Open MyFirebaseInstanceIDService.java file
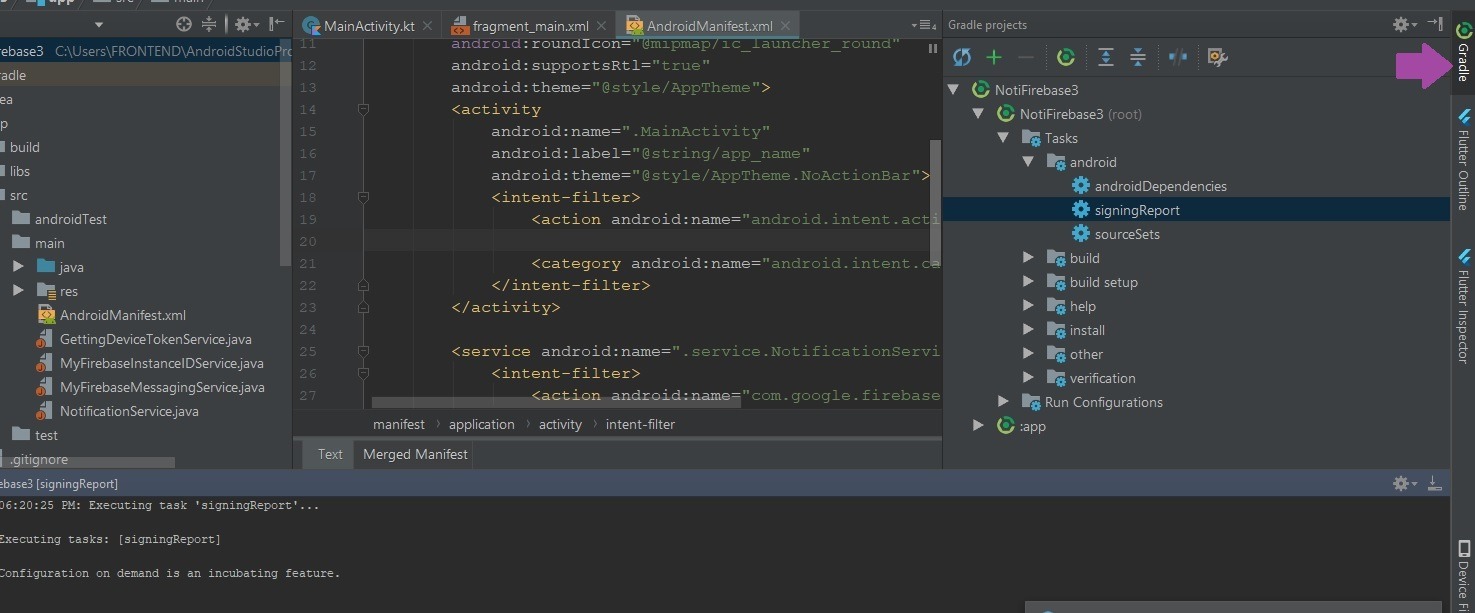This screenshot has width=1475, height=613. 161,363
